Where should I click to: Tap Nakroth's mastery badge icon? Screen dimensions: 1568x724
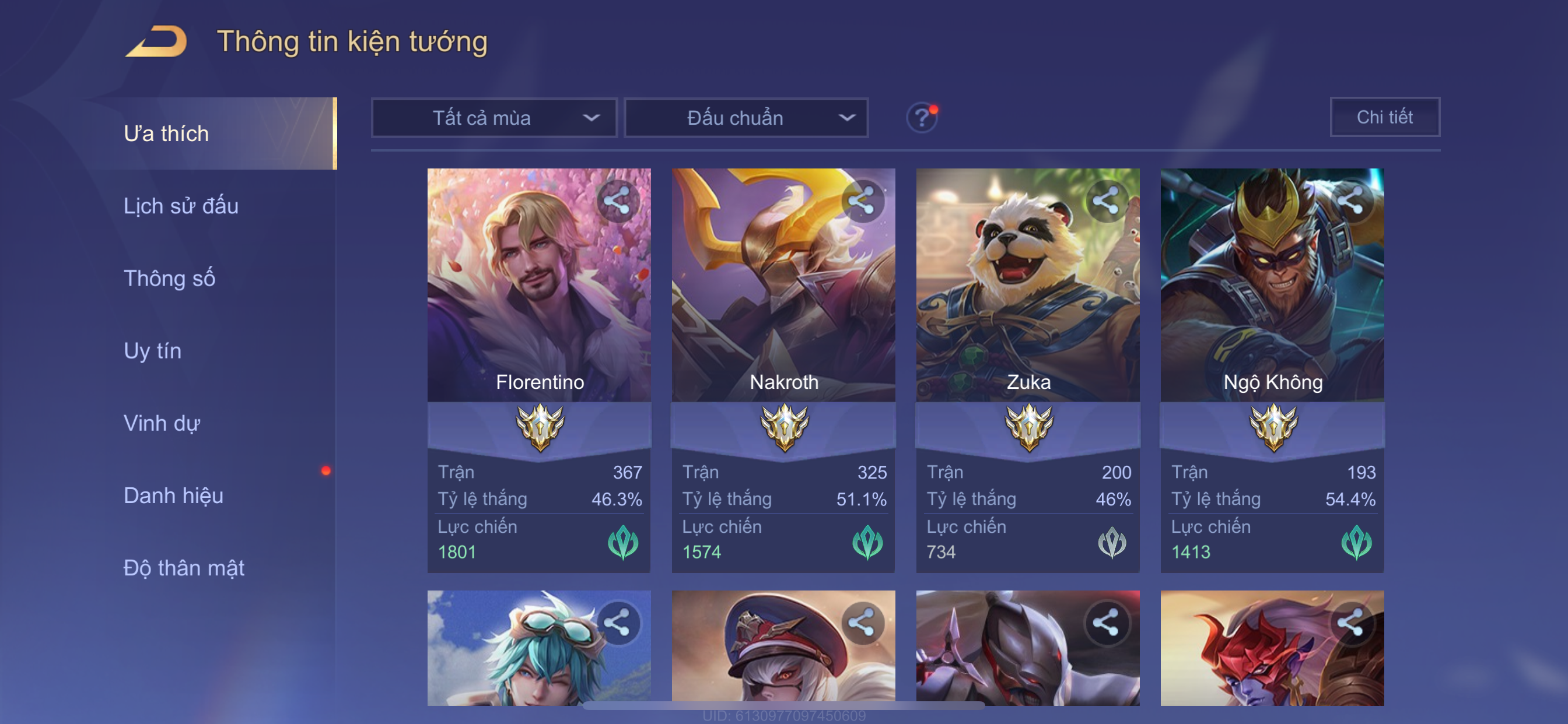(784, 428)
